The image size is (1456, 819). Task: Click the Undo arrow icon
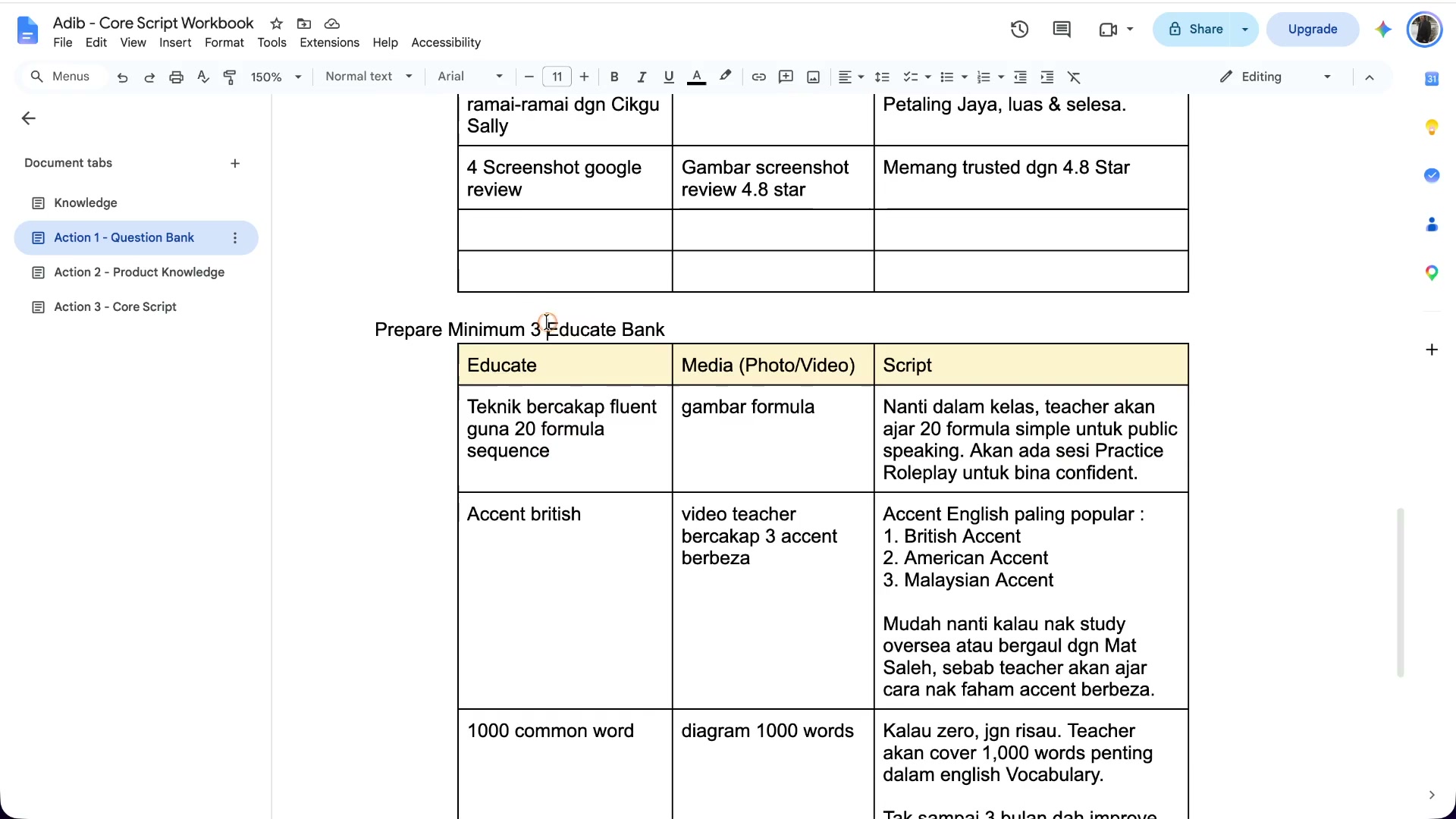tap(122, 77)
